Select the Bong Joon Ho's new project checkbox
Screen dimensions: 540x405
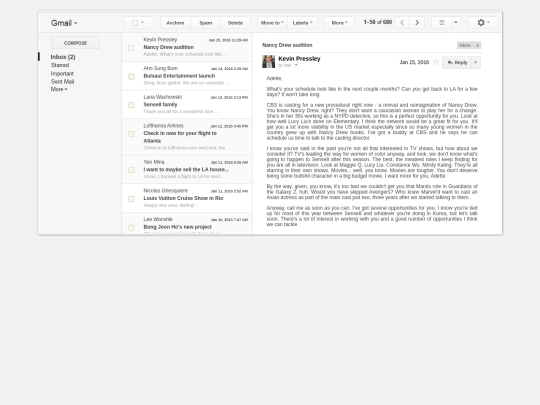[x=131, y=228]
